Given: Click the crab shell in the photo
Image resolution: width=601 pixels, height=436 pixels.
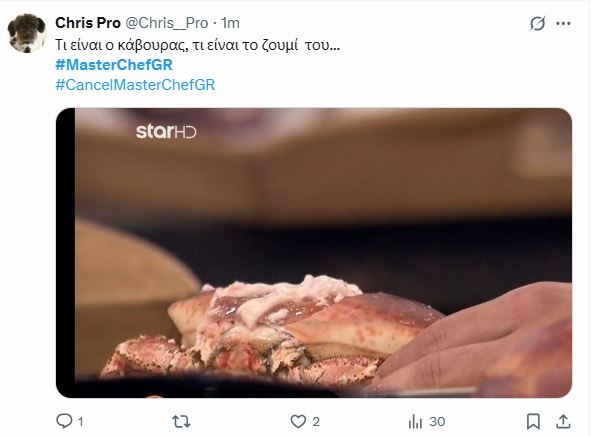Looking at the screenshot, I should point(300,330).
